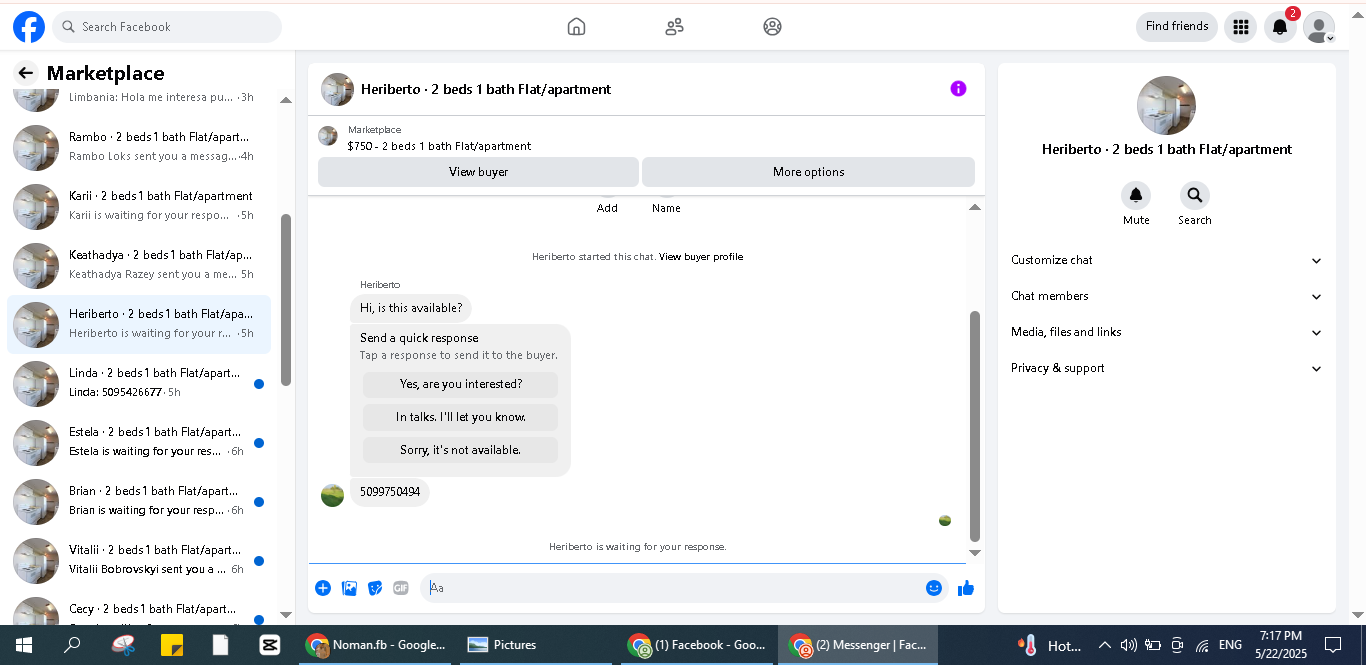Attach a photo using image icon

[349, 588]
